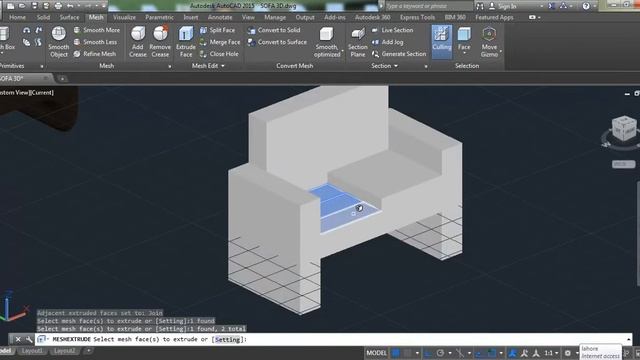The image size is (640, 360).
Task: Toggle the grid display in status bar
Action: [395, 353]
